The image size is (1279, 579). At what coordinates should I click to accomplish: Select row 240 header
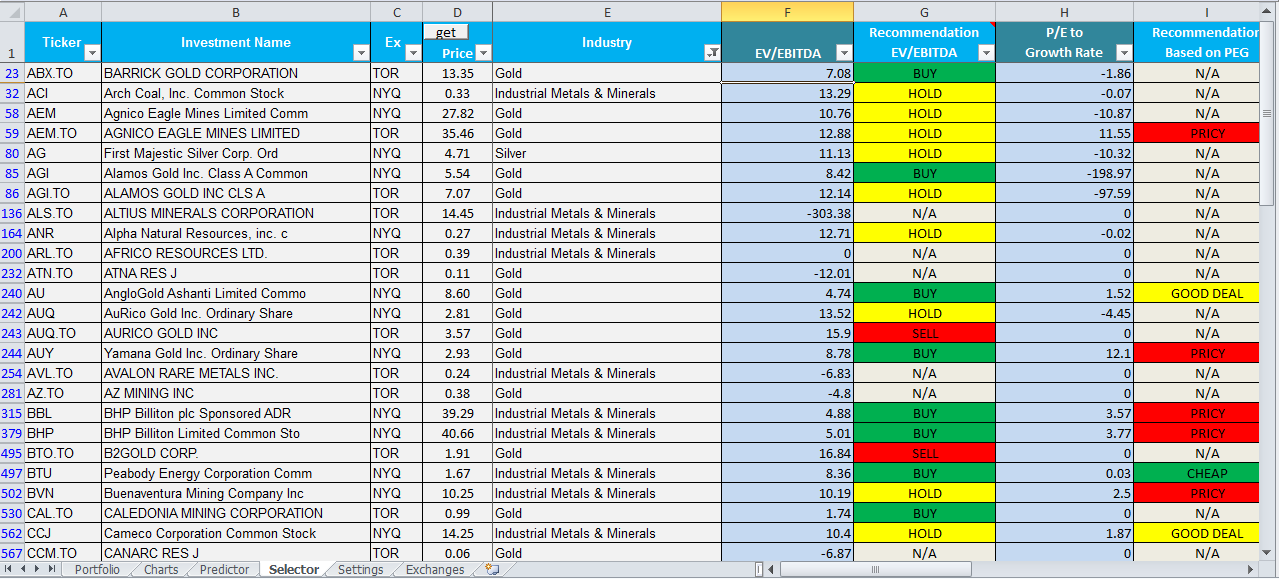click(12, 293)
